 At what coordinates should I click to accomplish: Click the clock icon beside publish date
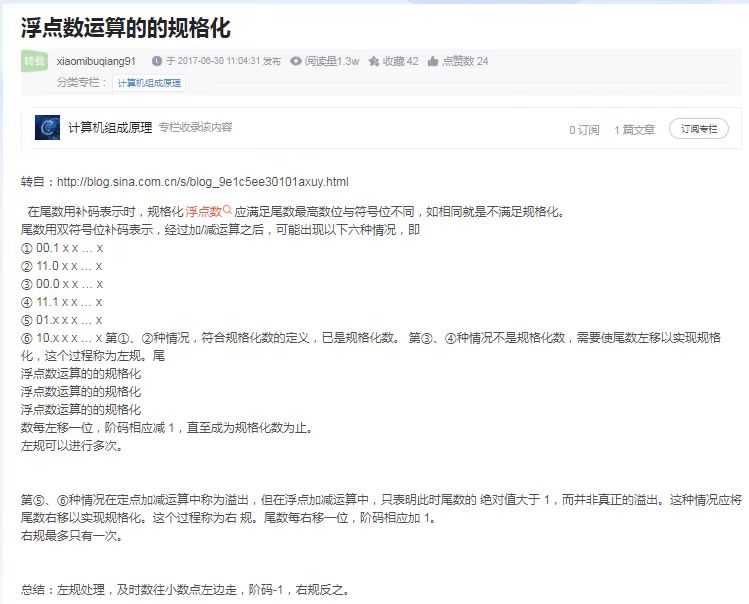[157, 61]
